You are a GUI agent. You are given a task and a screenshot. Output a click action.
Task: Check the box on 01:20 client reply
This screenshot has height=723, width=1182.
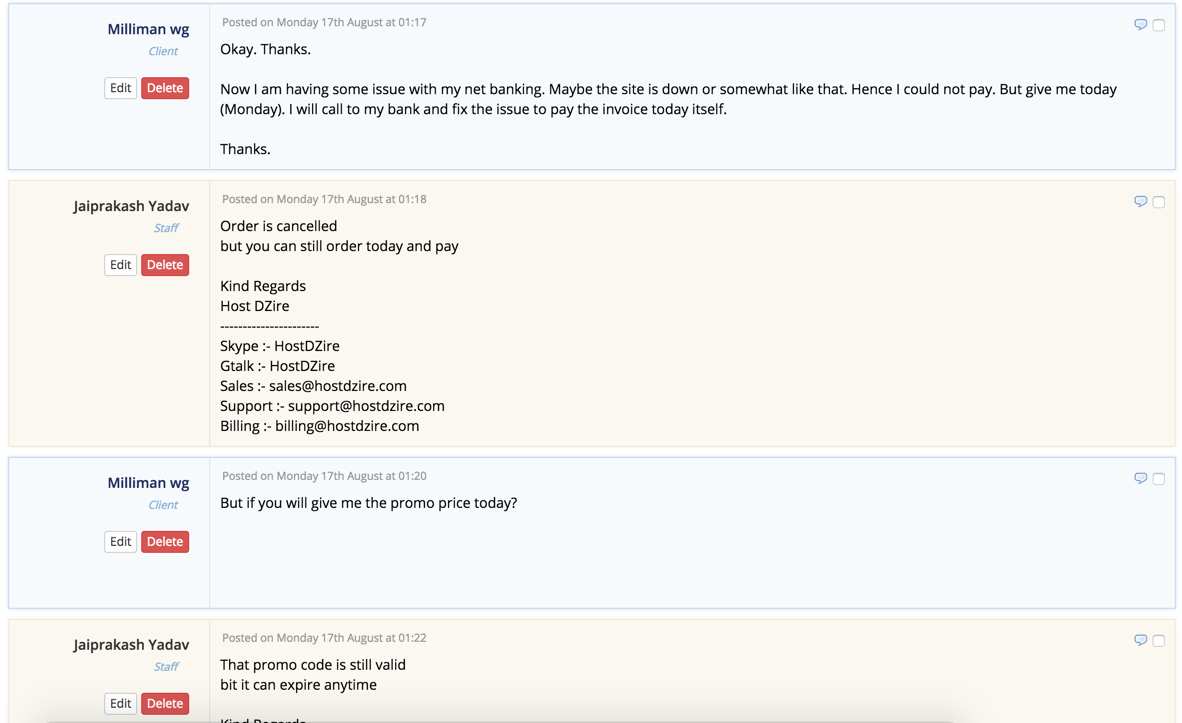point(1158,479)
